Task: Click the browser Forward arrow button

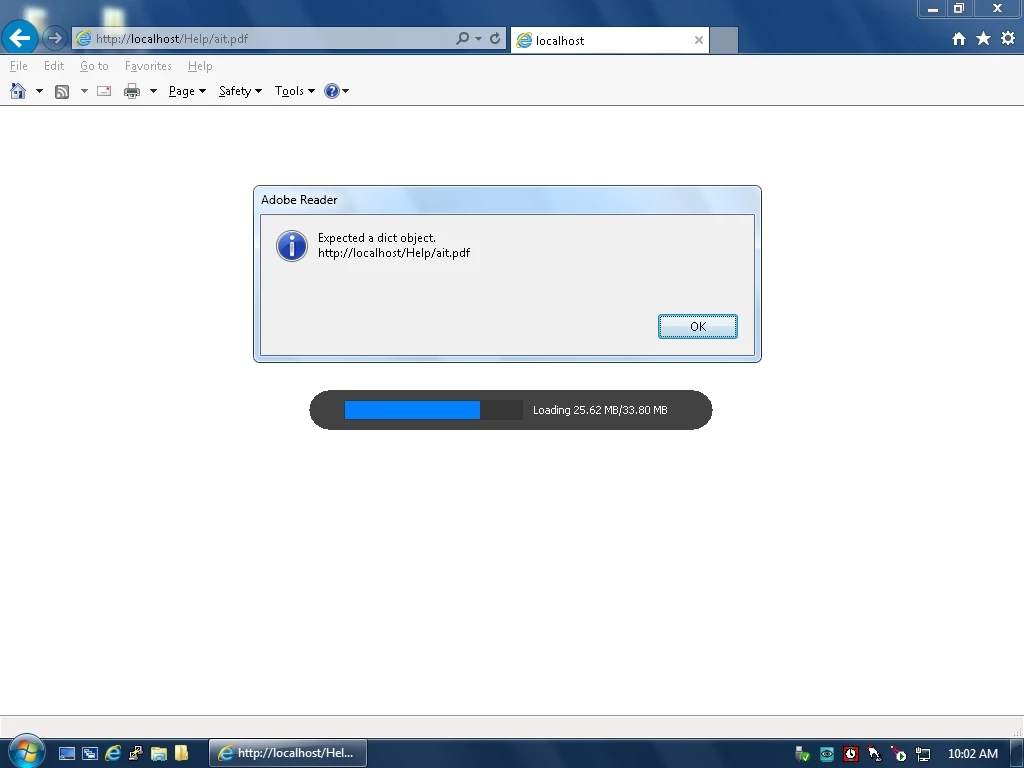Action: 55,39
